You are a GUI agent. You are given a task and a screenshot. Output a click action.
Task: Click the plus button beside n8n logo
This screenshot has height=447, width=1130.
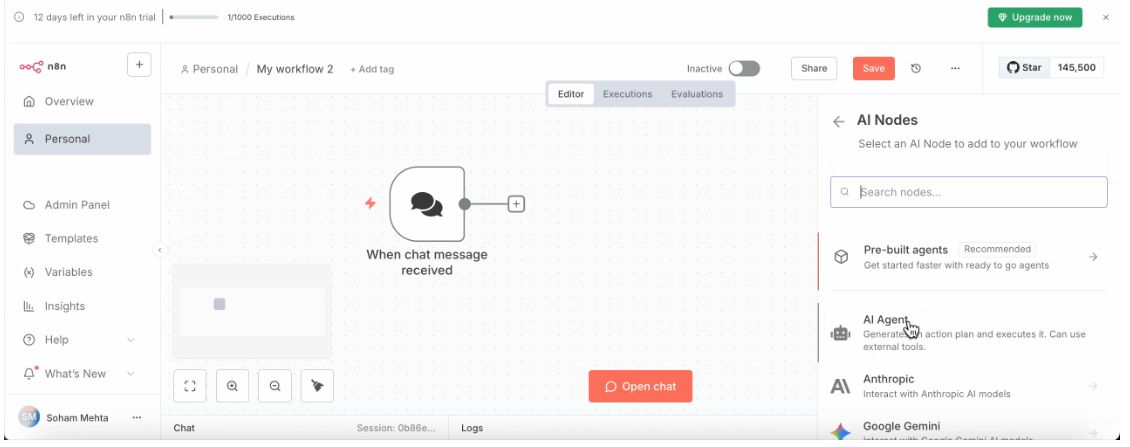pos(139,64)
